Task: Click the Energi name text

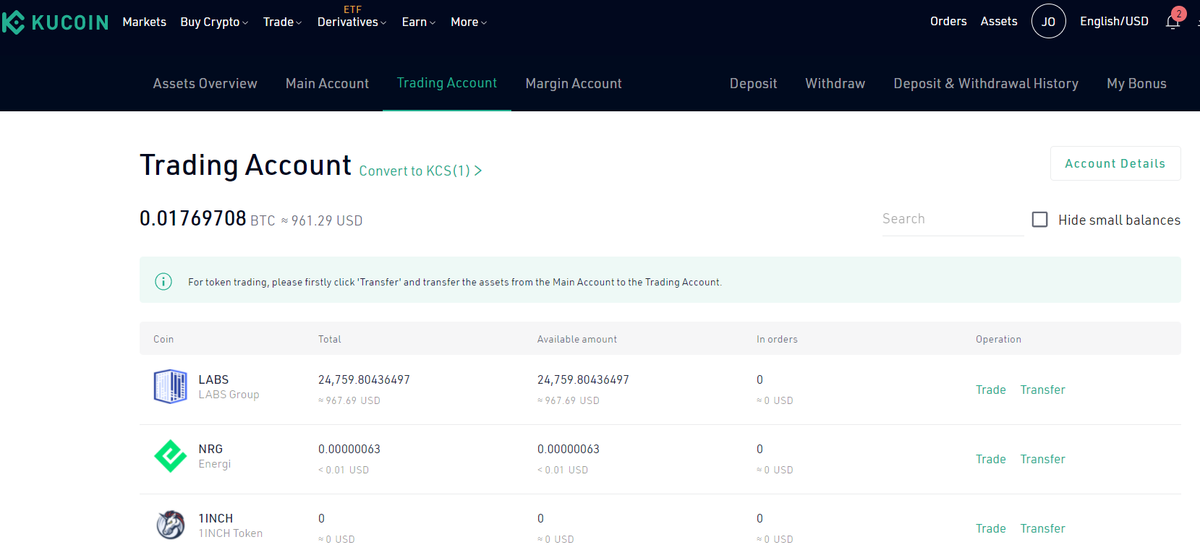Action: tap(215, 464)
